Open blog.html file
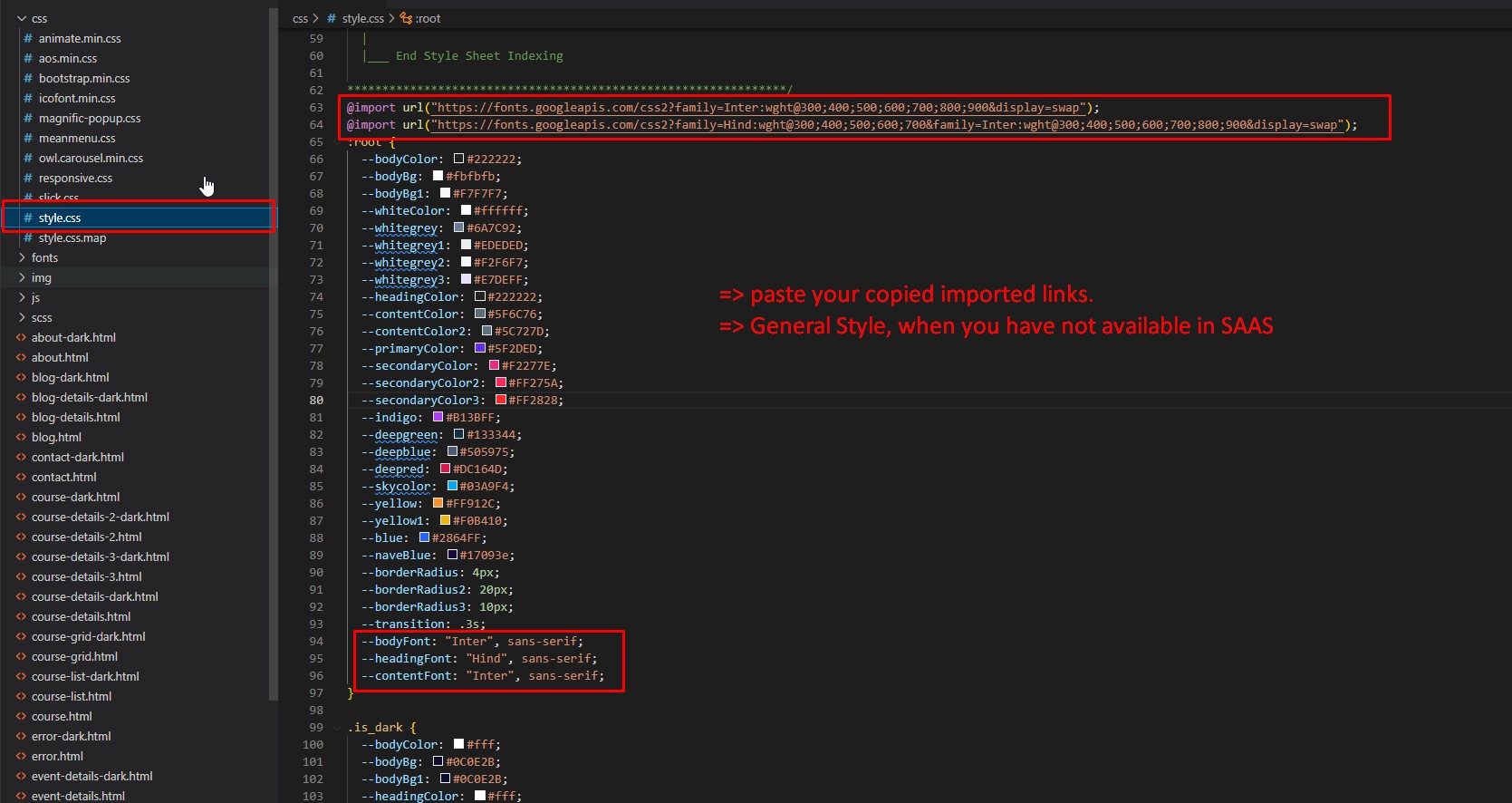Image resolution: width=1512 pixels, height=803 pixels. click(x=56, y=437)
